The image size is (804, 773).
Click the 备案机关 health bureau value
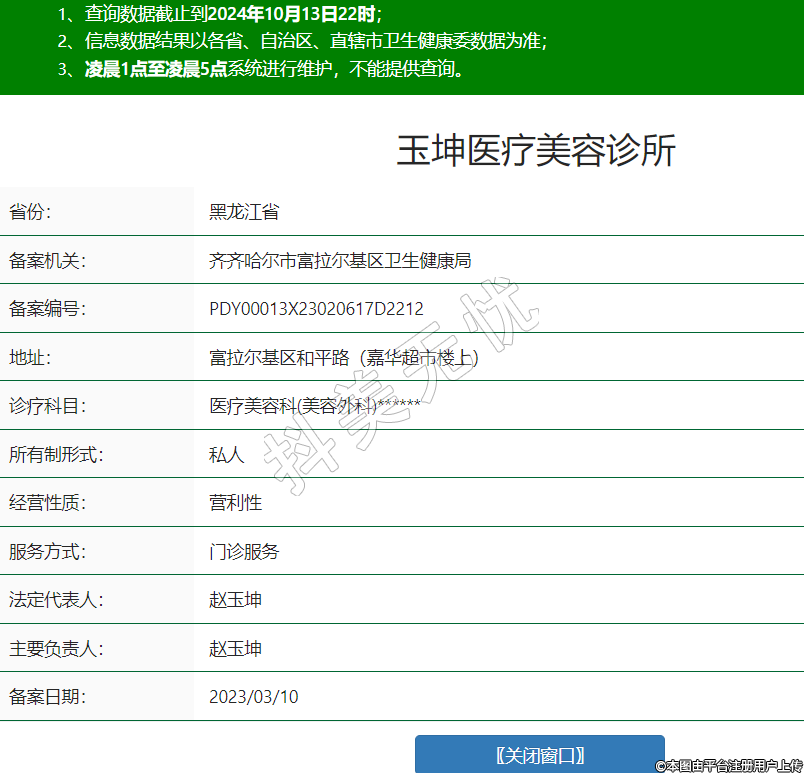pyautogui.click(x=340, y=261)
